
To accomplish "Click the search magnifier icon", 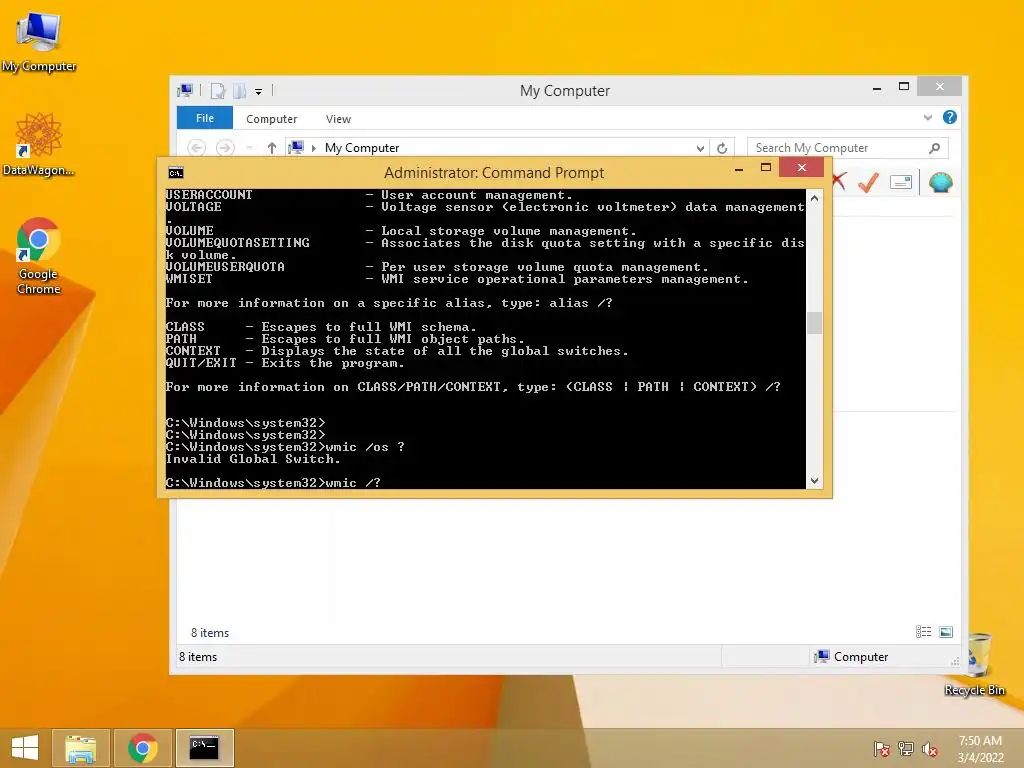I will 935,148.
